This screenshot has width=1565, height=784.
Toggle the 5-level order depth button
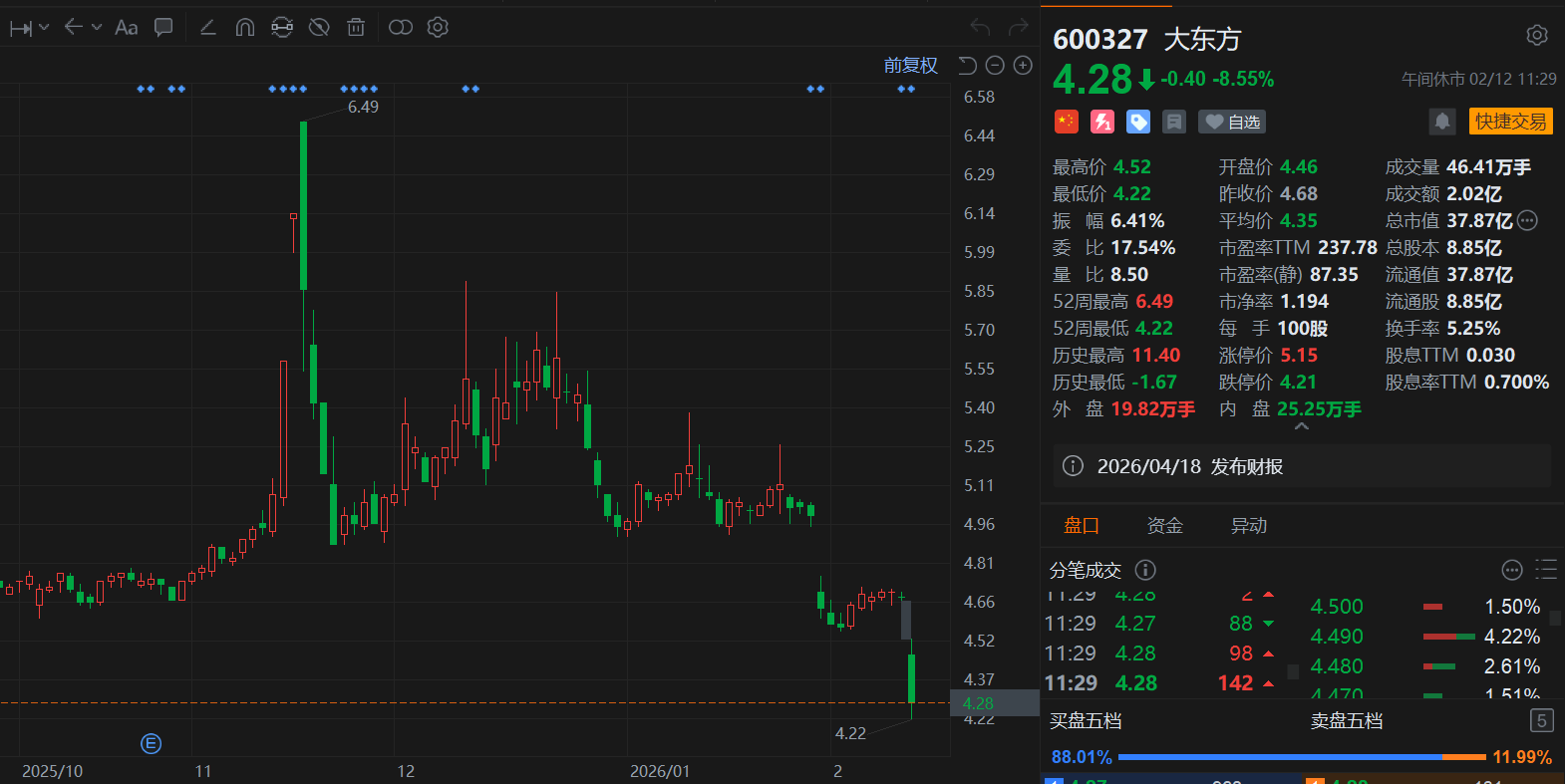click(x=1541, y=720)
